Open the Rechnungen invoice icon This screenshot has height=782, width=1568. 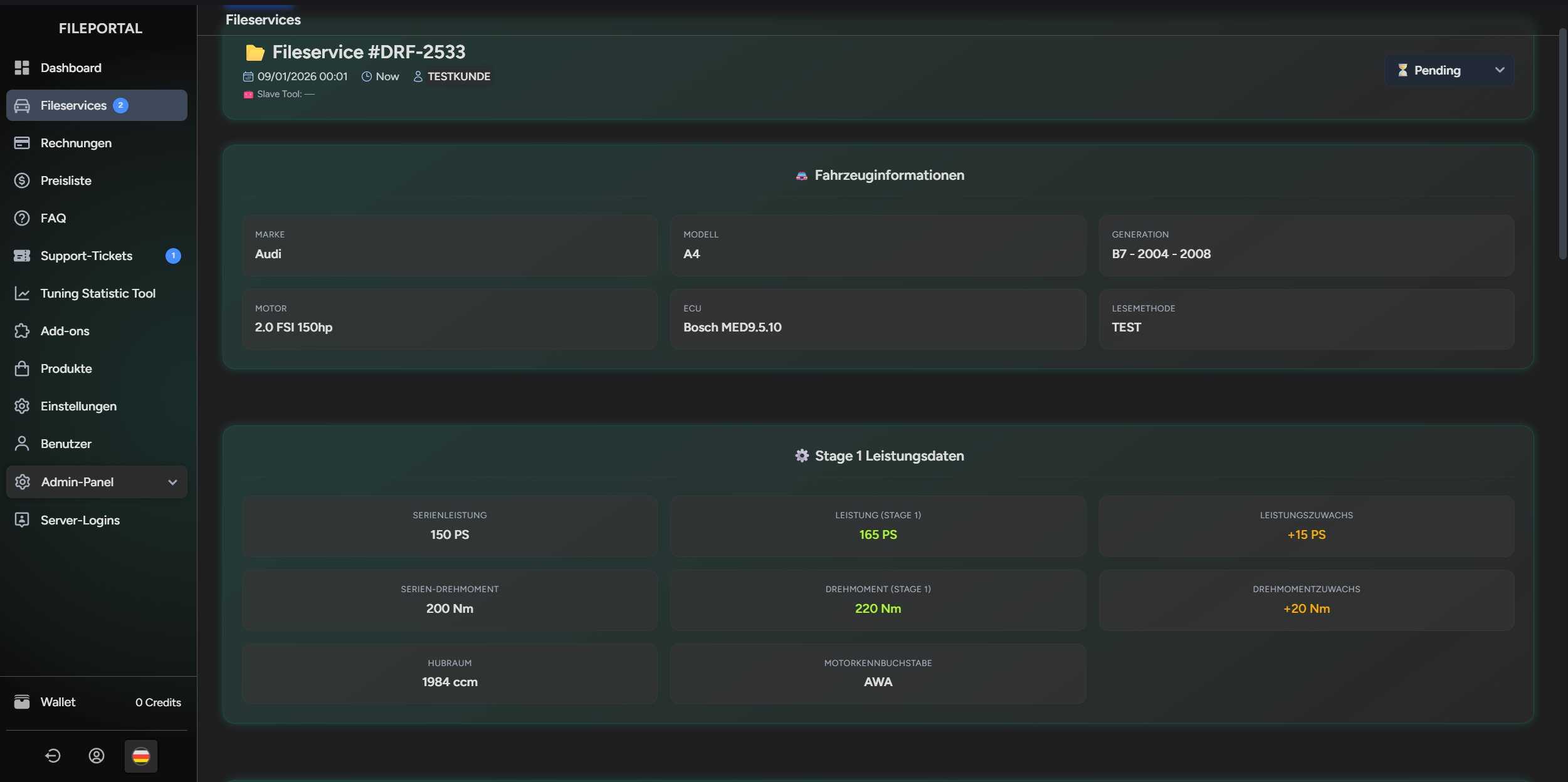tap(22, 142)
